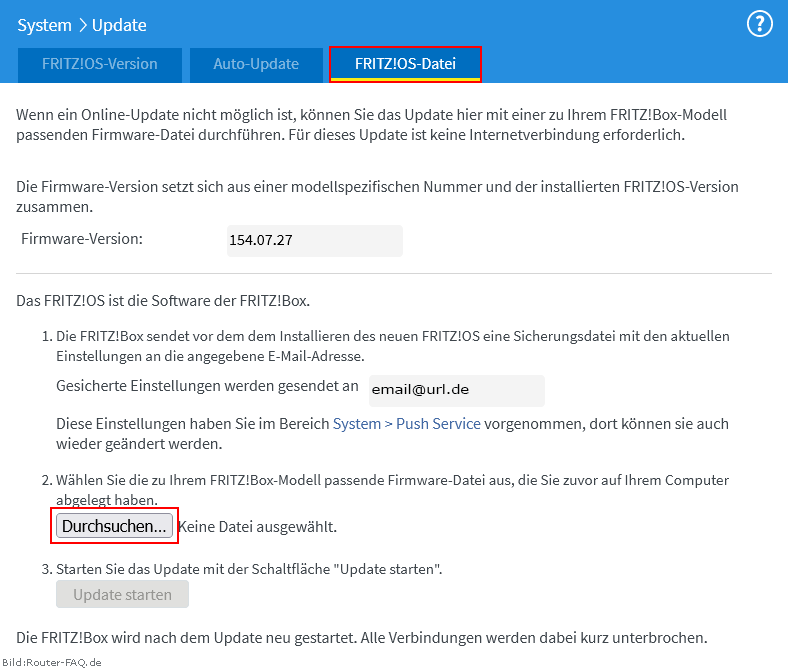This screenshot has width=788, height=669.
Task: Select the FRITZ!OS-Datei tab
Action: (406, 64)
